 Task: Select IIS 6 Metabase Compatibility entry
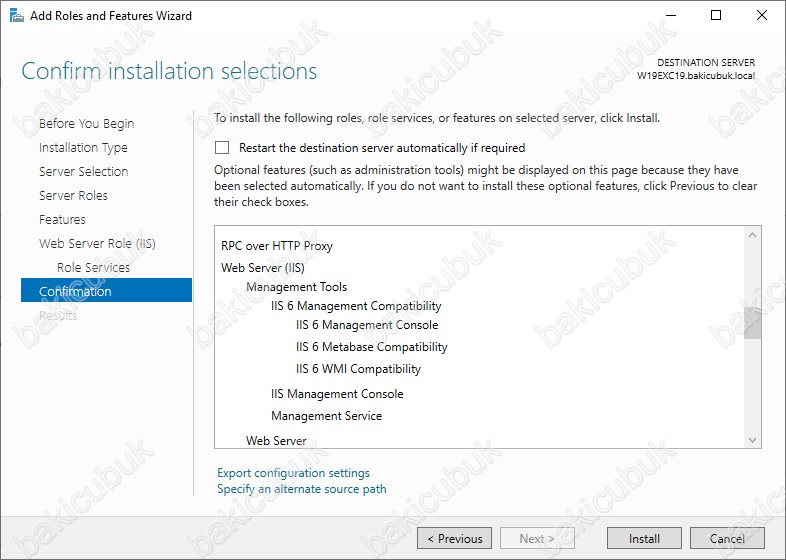(x=371, y=347)
